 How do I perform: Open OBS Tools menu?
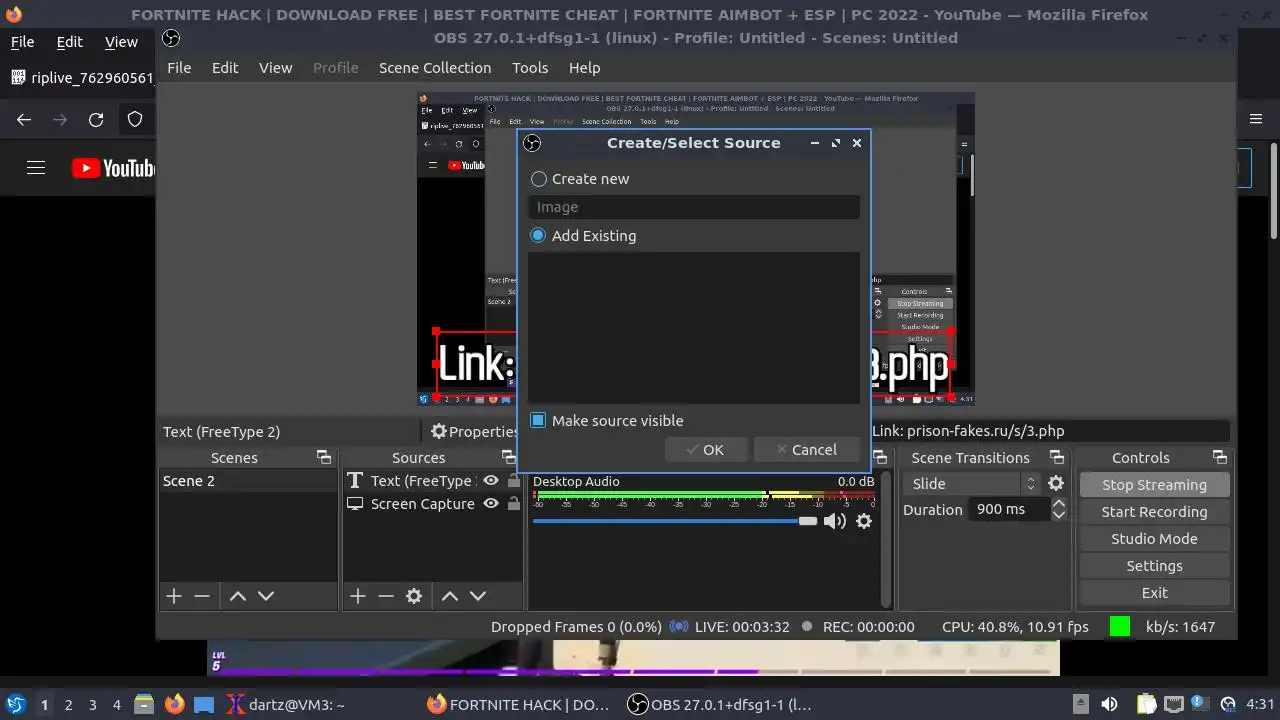[530, 68]
